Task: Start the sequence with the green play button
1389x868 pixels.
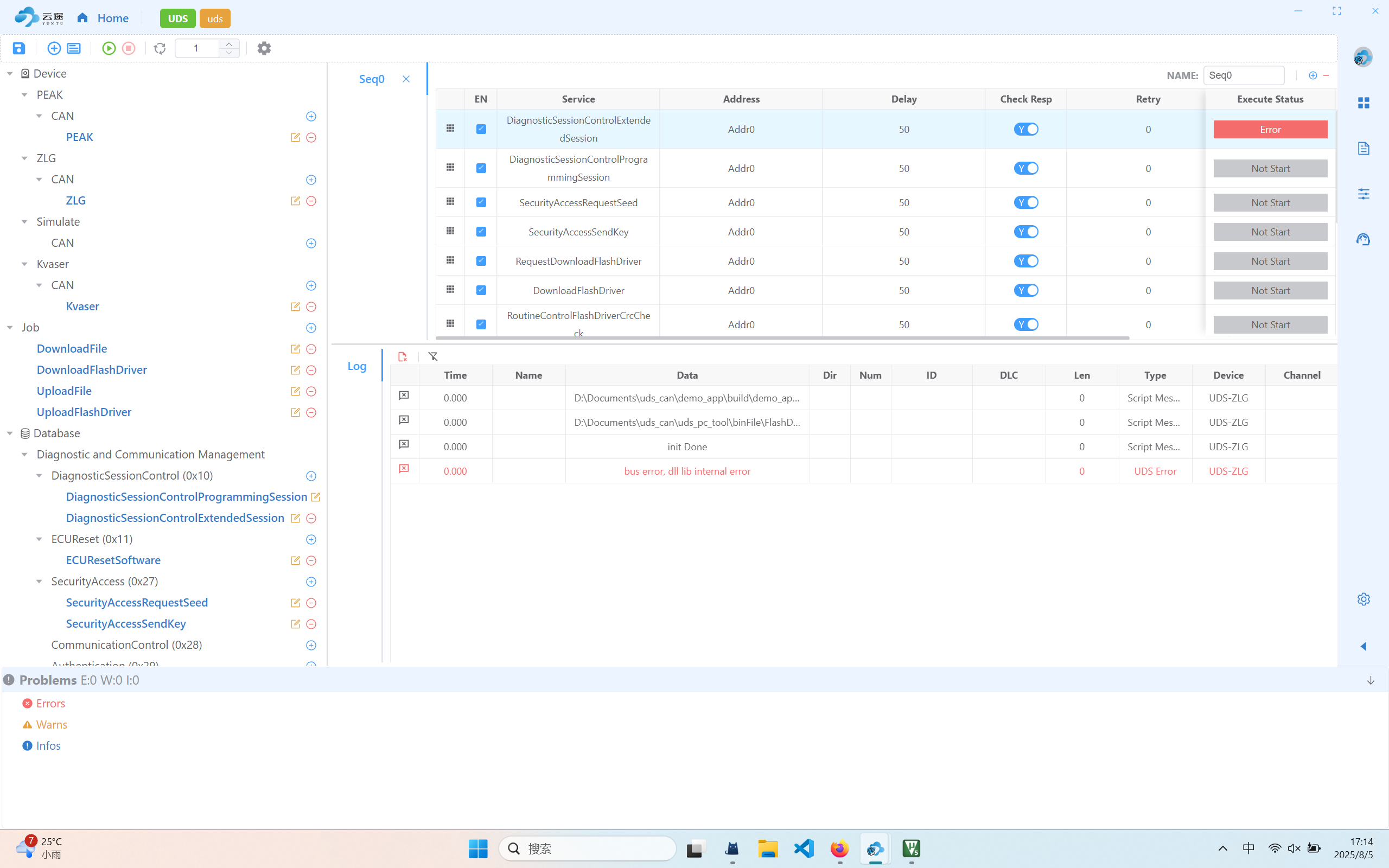Action: pos(109,48)
